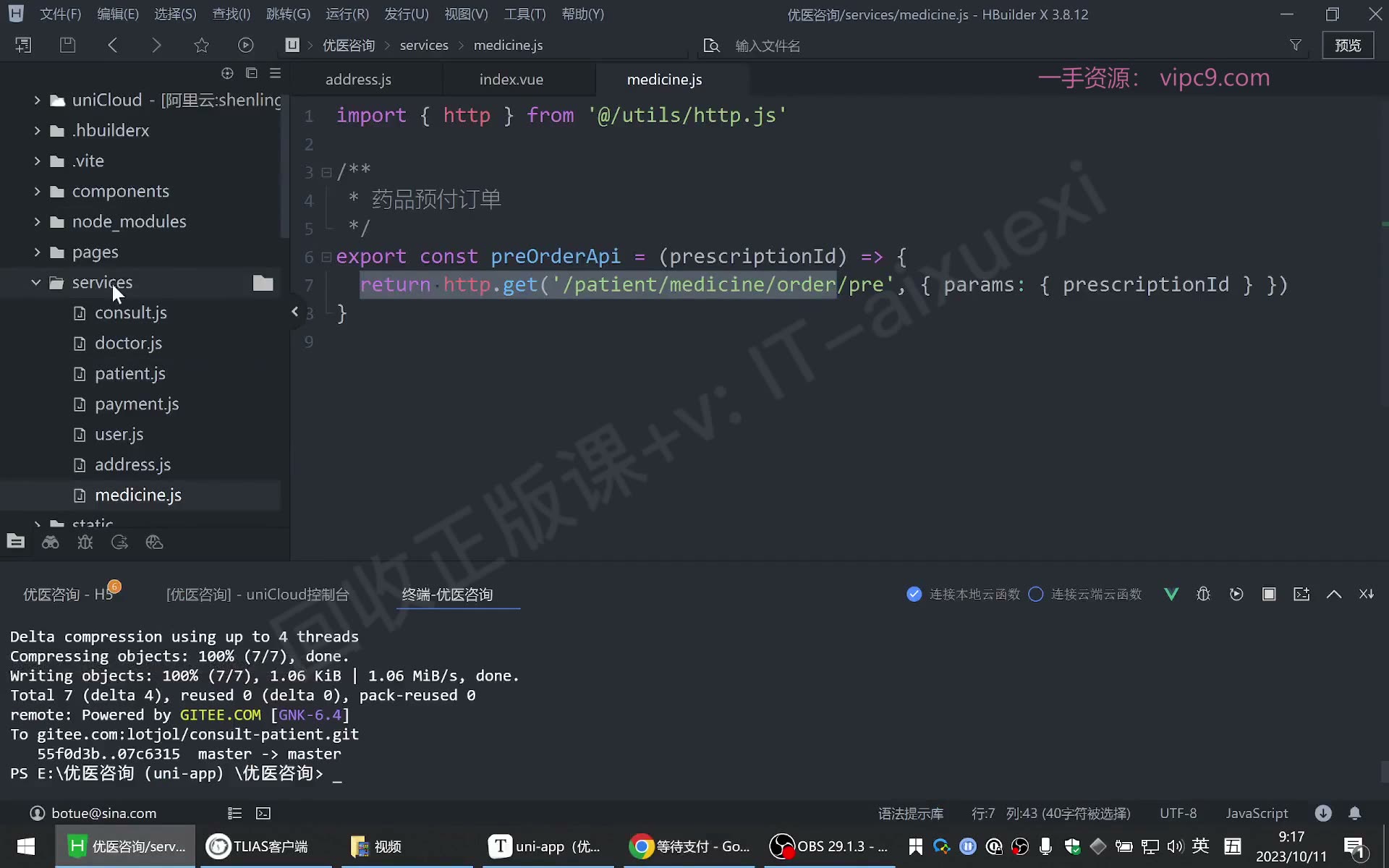Collapse the services folder
The width and height of the screenshot is (1389, 868).
tap(36, 282)
